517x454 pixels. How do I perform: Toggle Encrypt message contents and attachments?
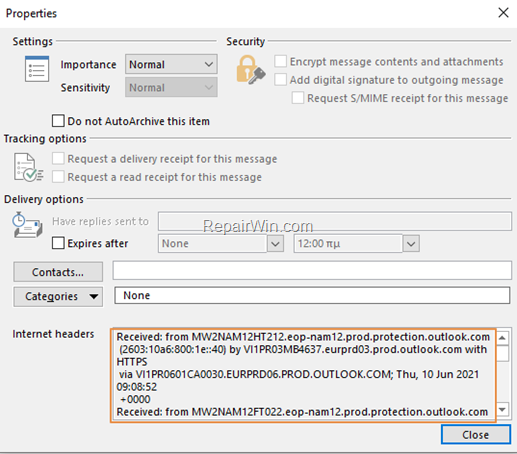(280, 61)
